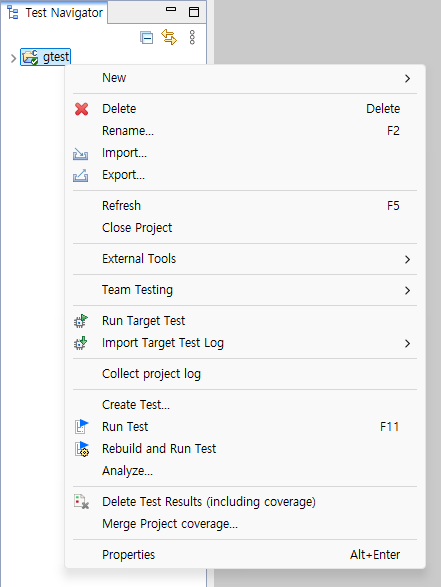This screenshot has width=441, height=587.
Task: Click the Rebuild and Run Test icon
Action: [x=82, y=449]
